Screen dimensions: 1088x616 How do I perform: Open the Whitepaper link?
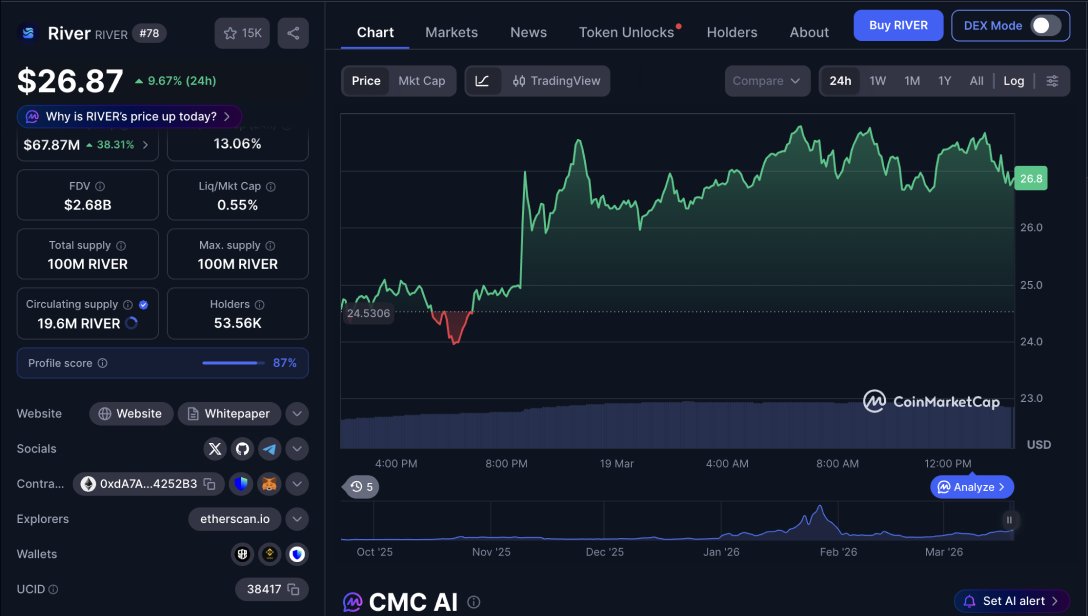229,413
